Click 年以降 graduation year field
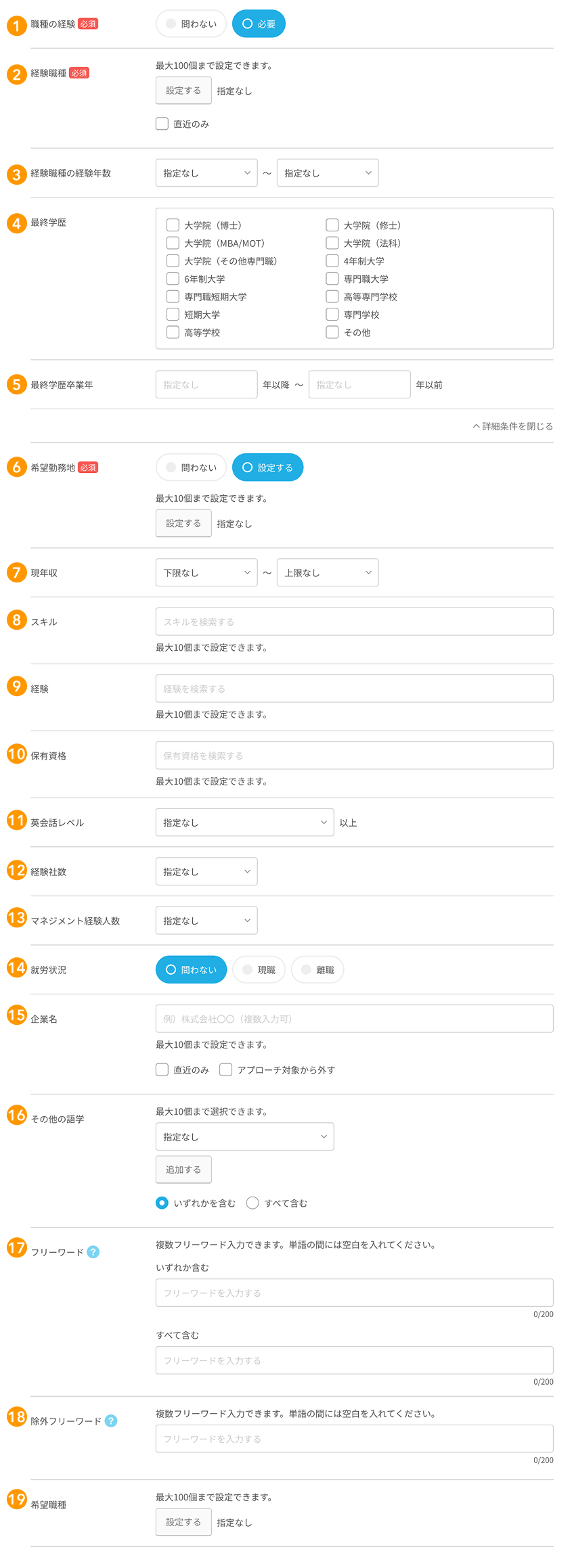 (206, 384)
